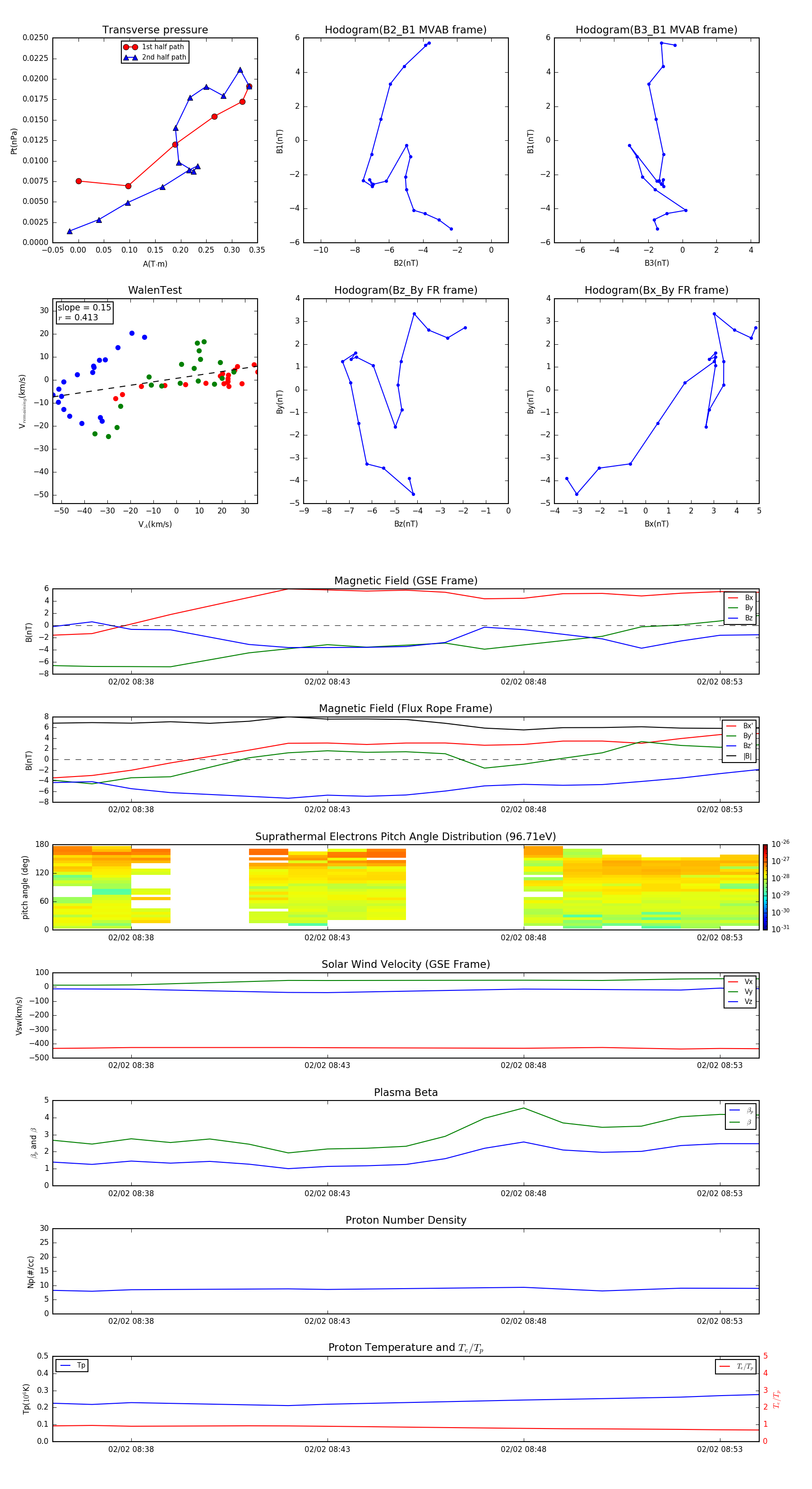Click the "02/02 08:48" tick under Proton Number Density

(524, 1321)
